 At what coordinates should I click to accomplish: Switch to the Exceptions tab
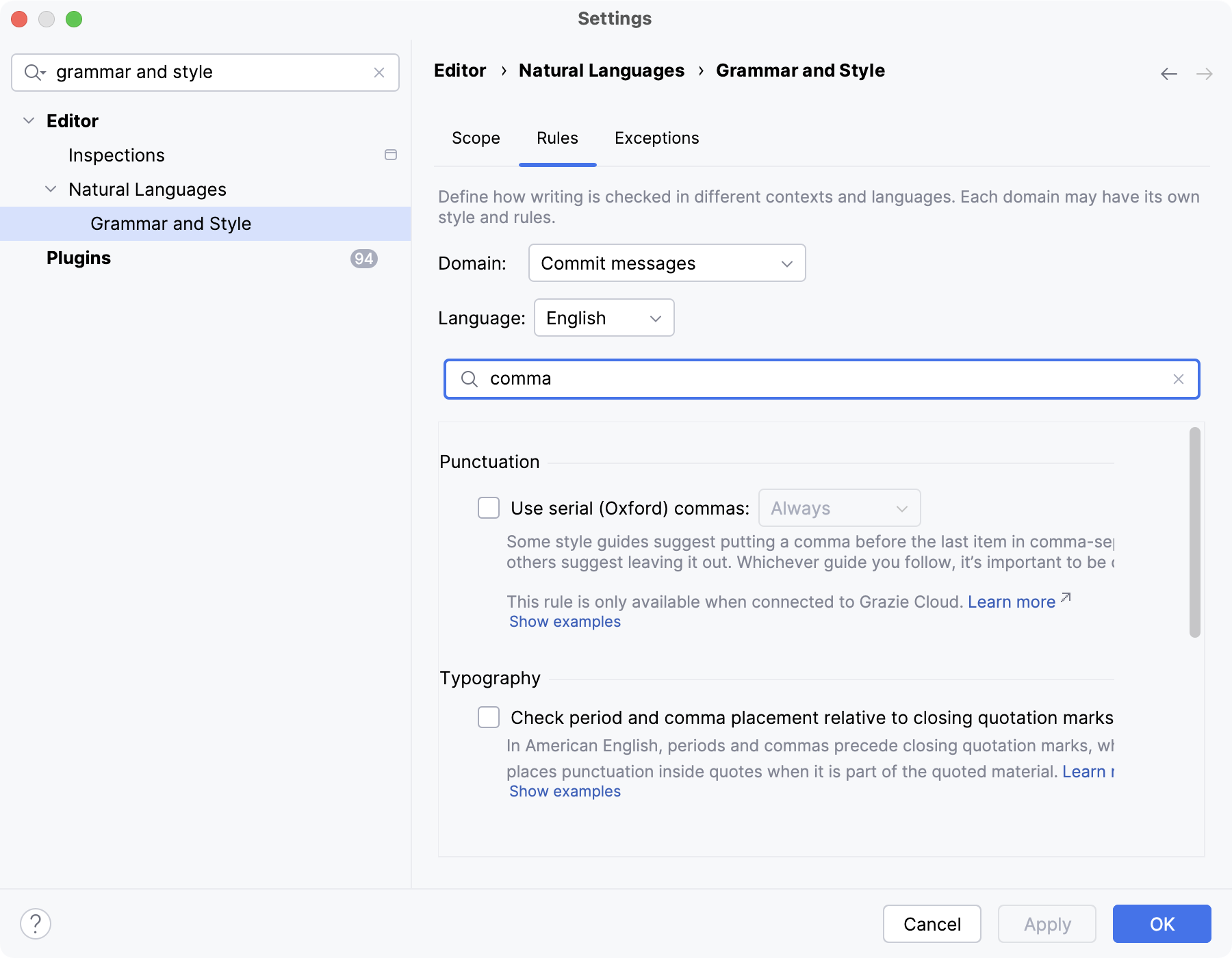(x=656, y=138)
